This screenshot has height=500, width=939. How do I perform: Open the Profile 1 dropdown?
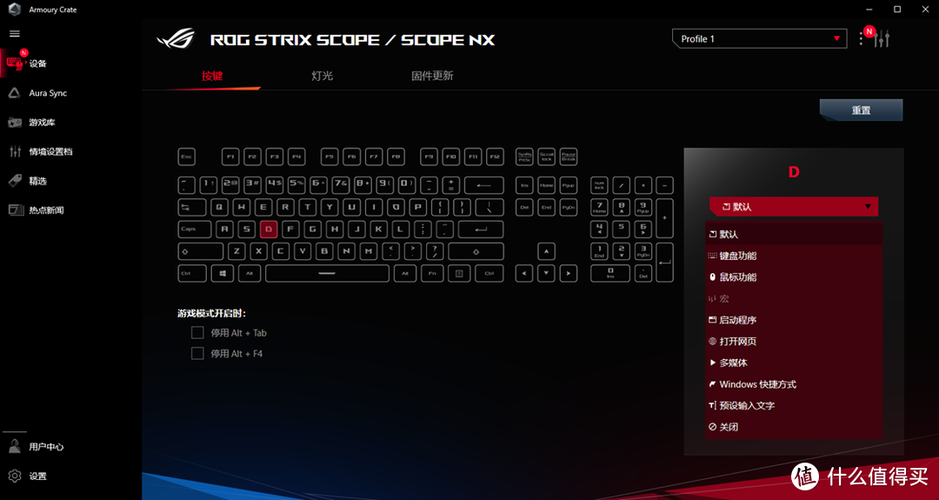759,39
